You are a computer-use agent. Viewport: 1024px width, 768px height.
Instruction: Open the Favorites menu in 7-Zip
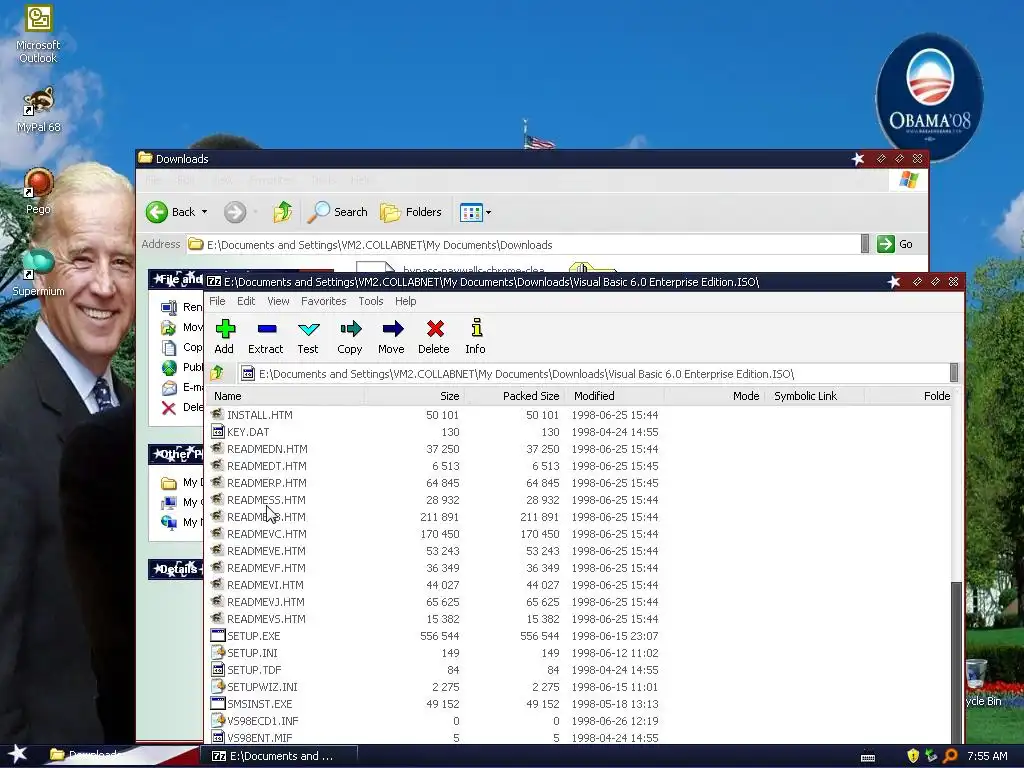(323, 301)
